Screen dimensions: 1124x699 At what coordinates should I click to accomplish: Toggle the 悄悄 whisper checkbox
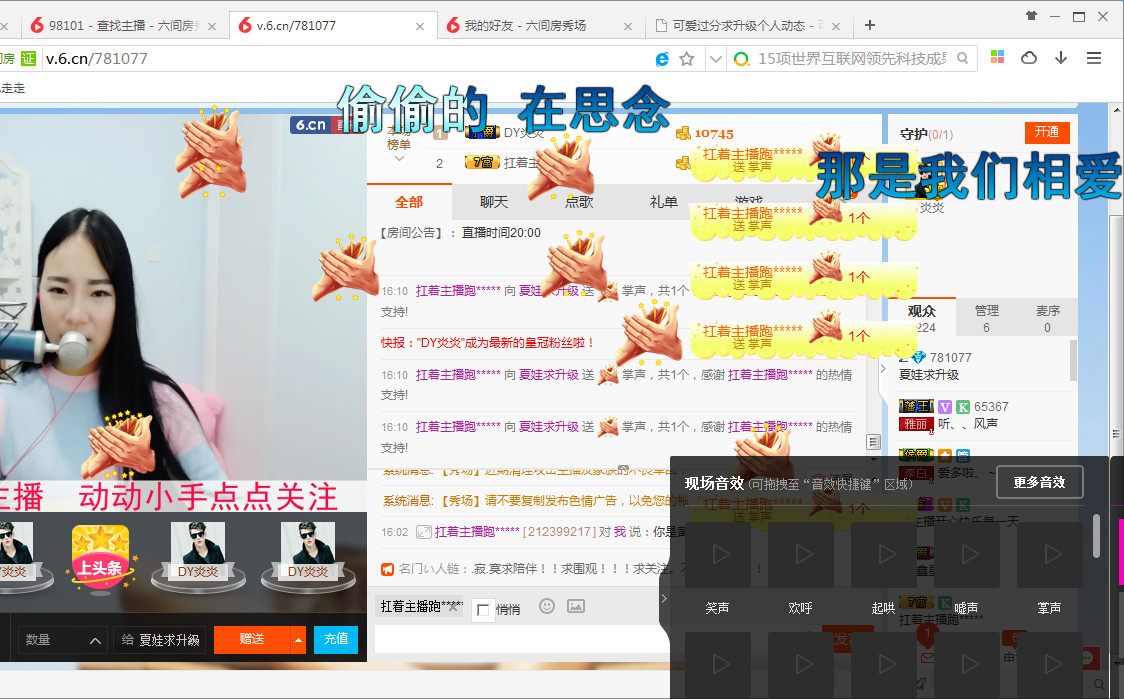[483, 610]
